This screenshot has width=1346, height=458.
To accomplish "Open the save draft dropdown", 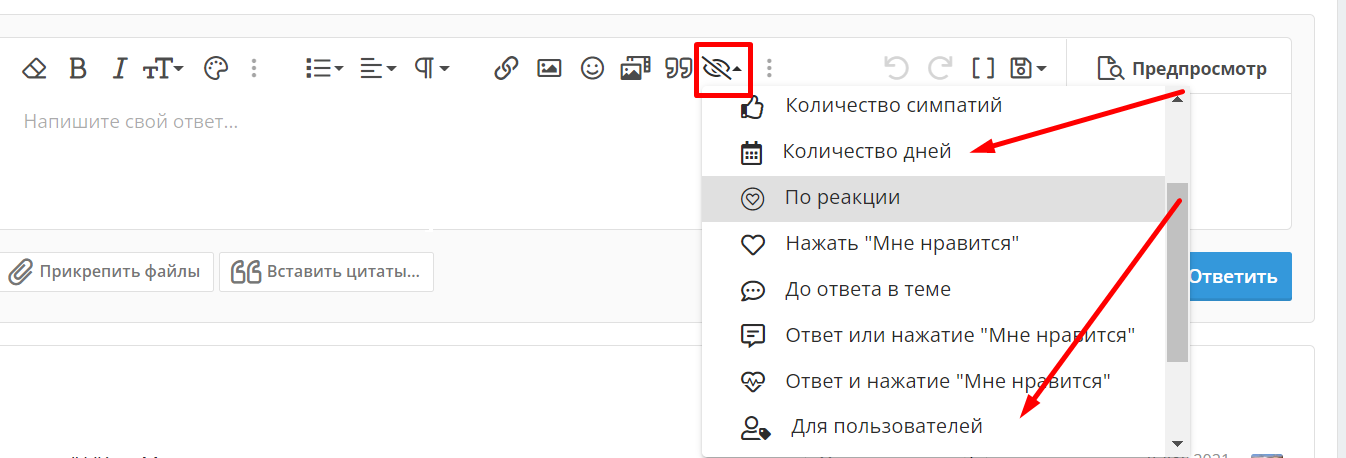I will 1028,69.
